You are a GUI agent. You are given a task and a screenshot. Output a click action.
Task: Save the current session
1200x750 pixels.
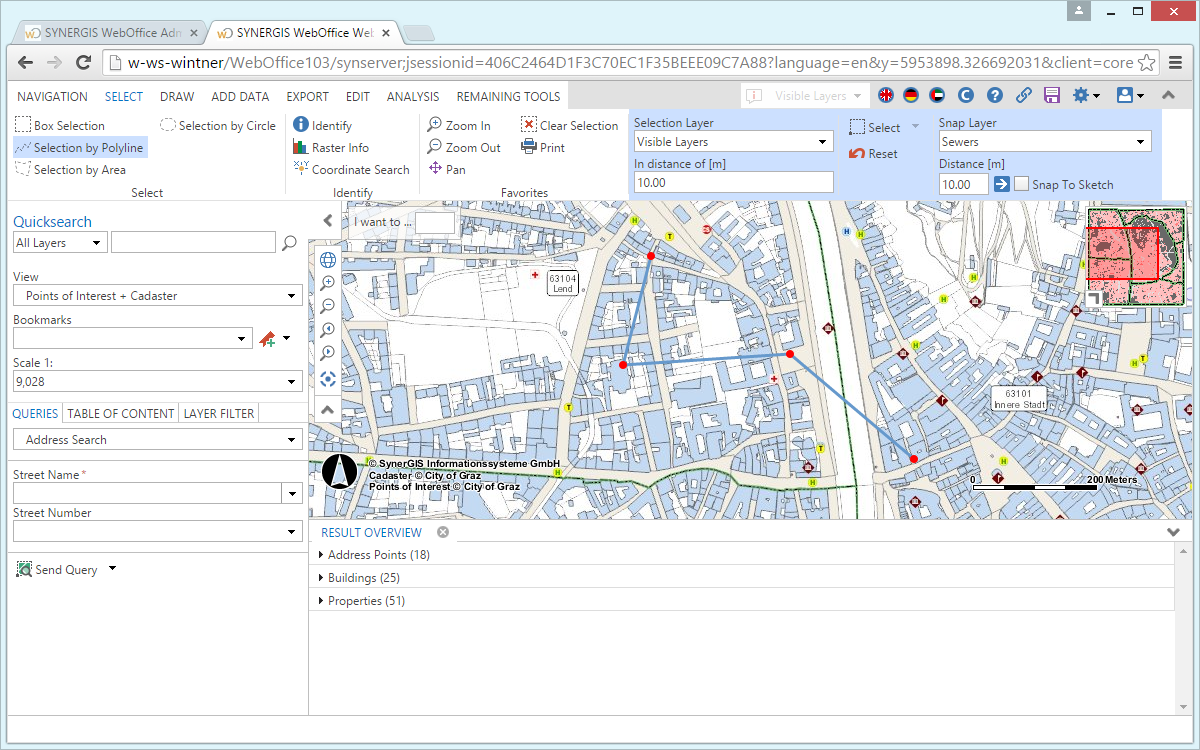tap(1050, 95)
